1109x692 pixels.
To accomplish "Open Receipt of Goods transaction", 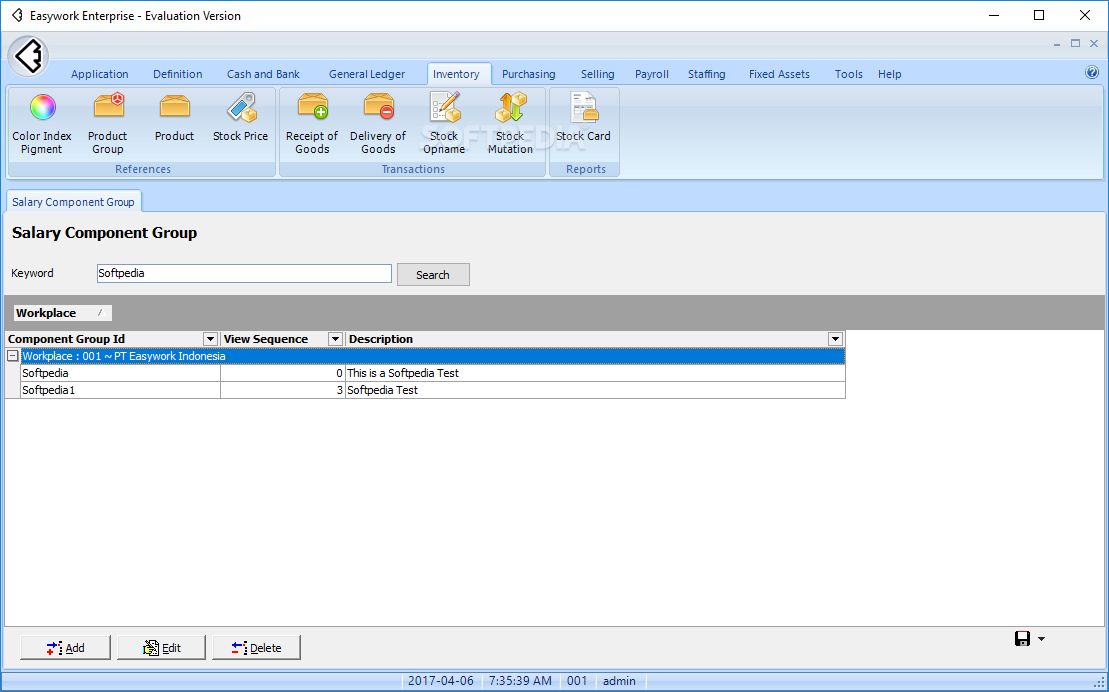I will 312,124.
